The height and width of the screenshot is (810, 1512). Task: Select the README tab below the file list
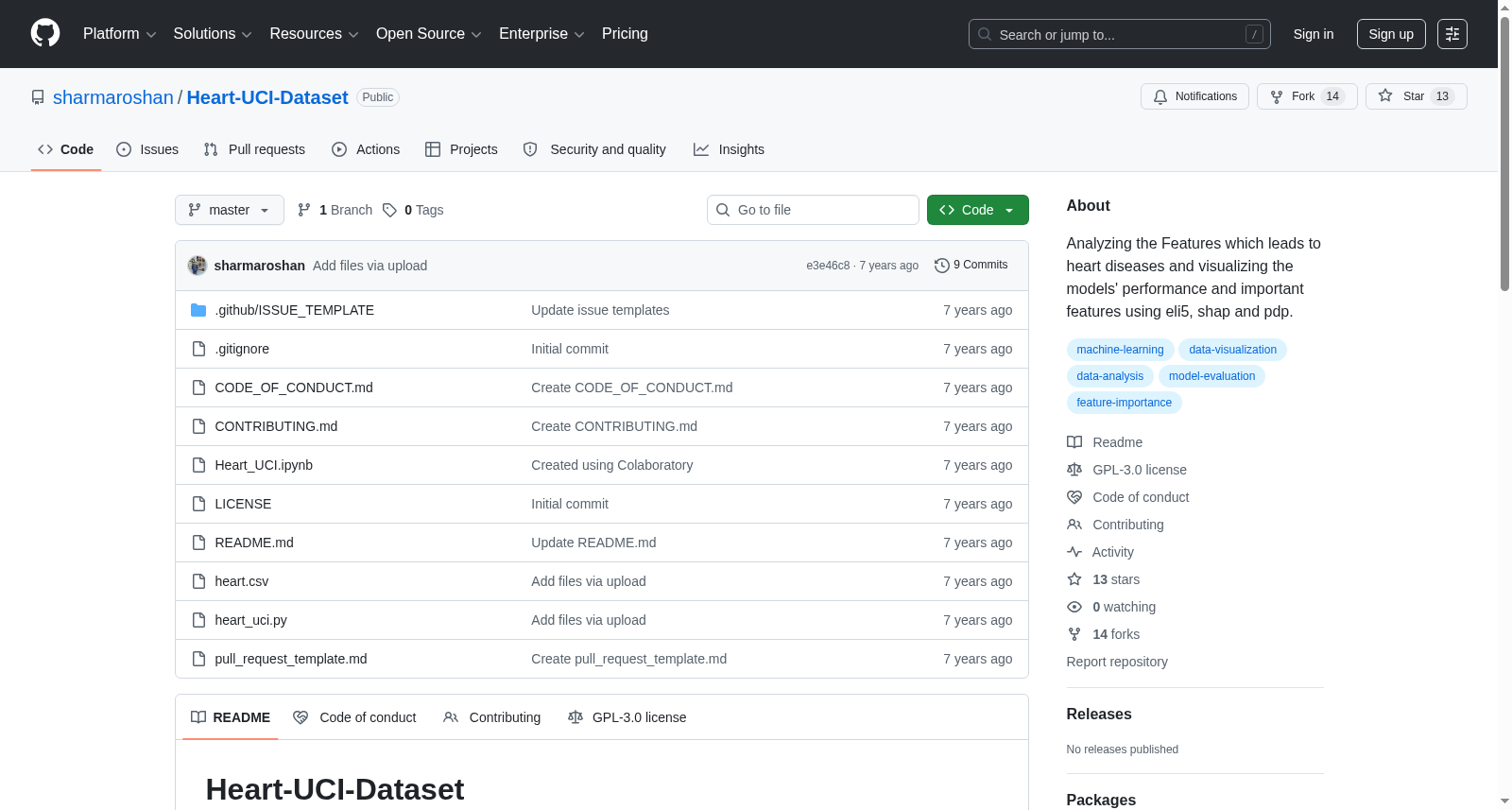click(231, 717)
